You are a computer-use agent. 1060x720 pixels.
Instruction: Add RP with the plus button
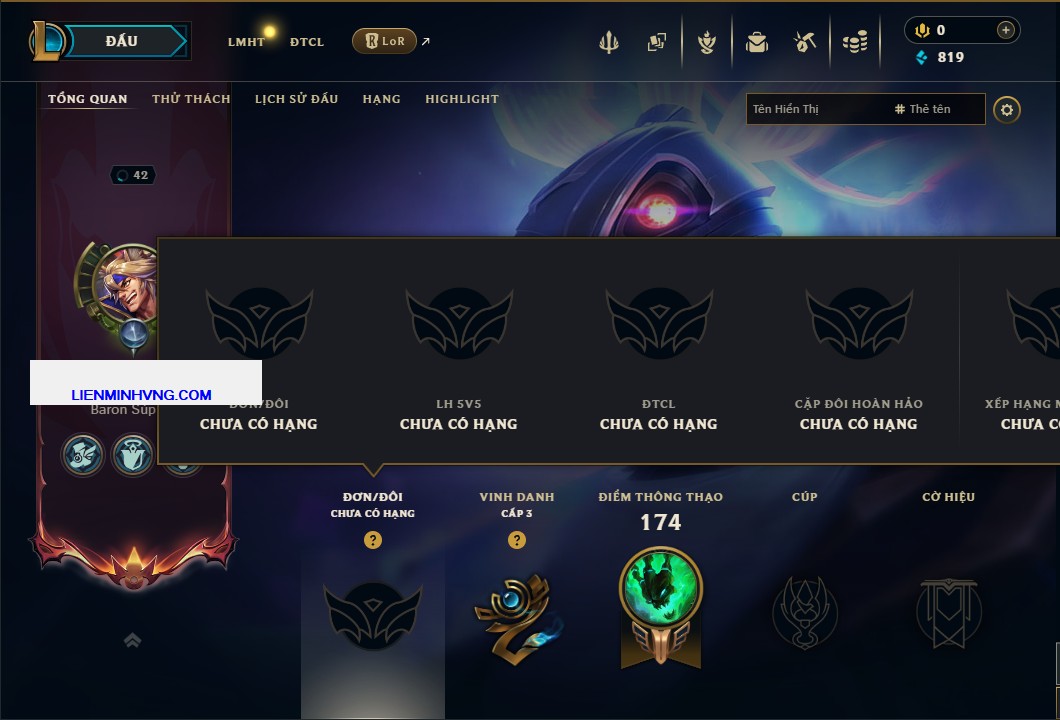coord(1005,30)
